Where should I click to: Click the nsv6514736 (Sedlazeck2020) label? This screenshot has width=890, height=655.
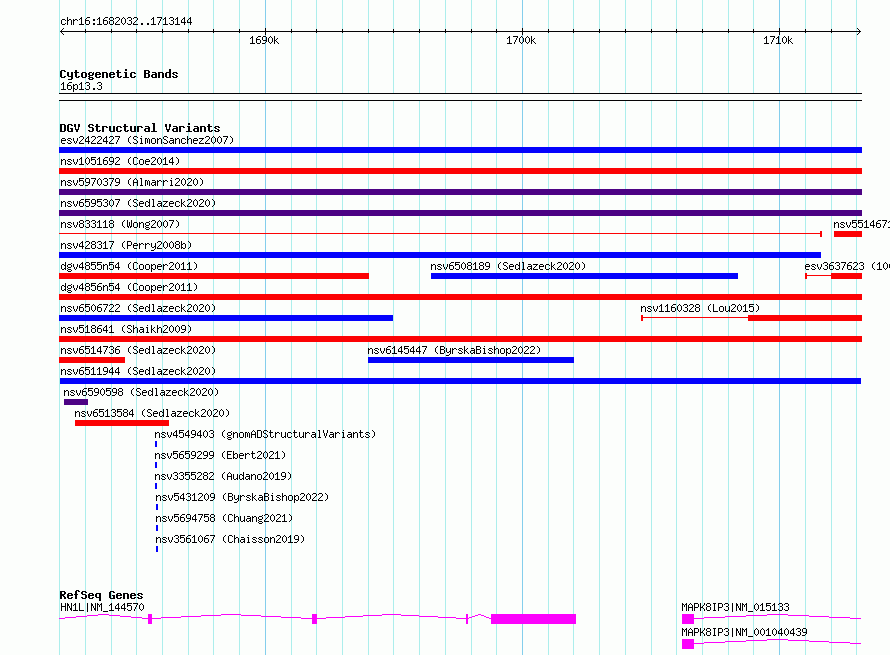(138, 350)
